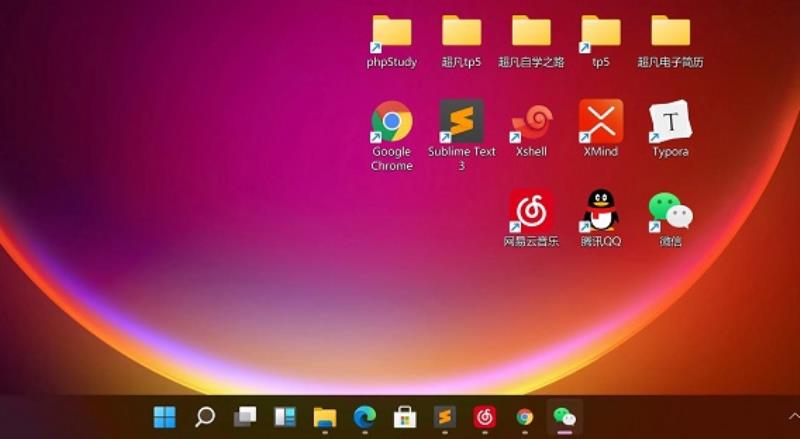The width and height of the screenshot is (800, 439).
Task: Open the Widgets panel from the taskbar
Action: click(285, 417)
